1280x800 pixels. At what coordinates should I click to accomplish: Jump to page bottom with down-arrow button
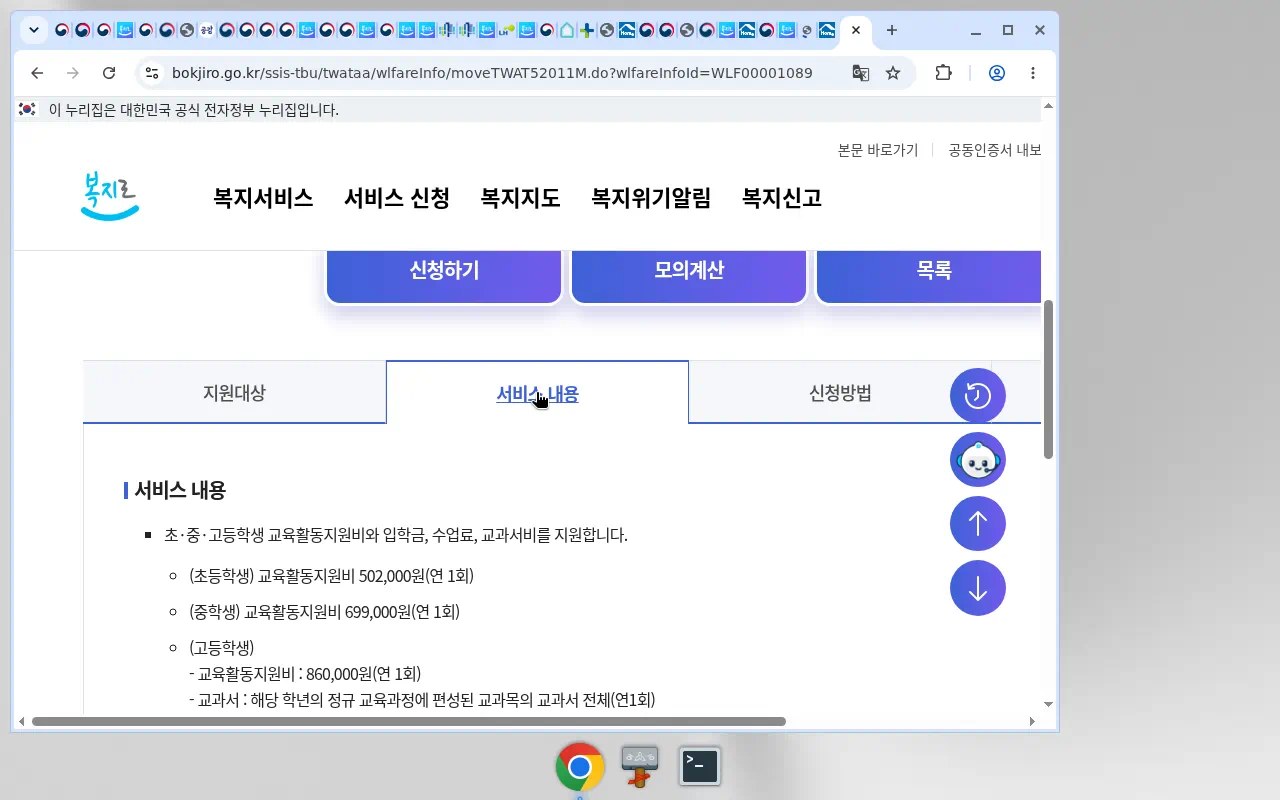point(978,588)
